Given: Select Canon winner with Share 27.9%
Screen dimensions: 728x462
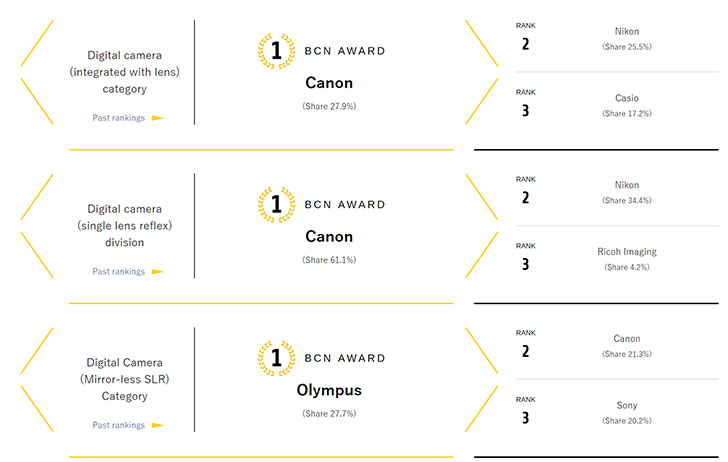Looking at the screenshot, I should point(329,83).
